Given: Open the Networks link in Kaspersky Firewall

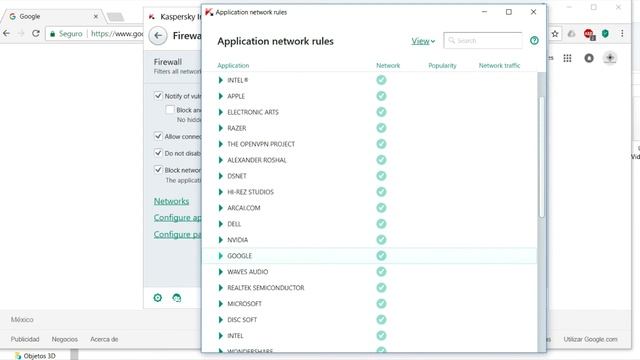Looking at the screenshot, I should click(x=171, y=201).
